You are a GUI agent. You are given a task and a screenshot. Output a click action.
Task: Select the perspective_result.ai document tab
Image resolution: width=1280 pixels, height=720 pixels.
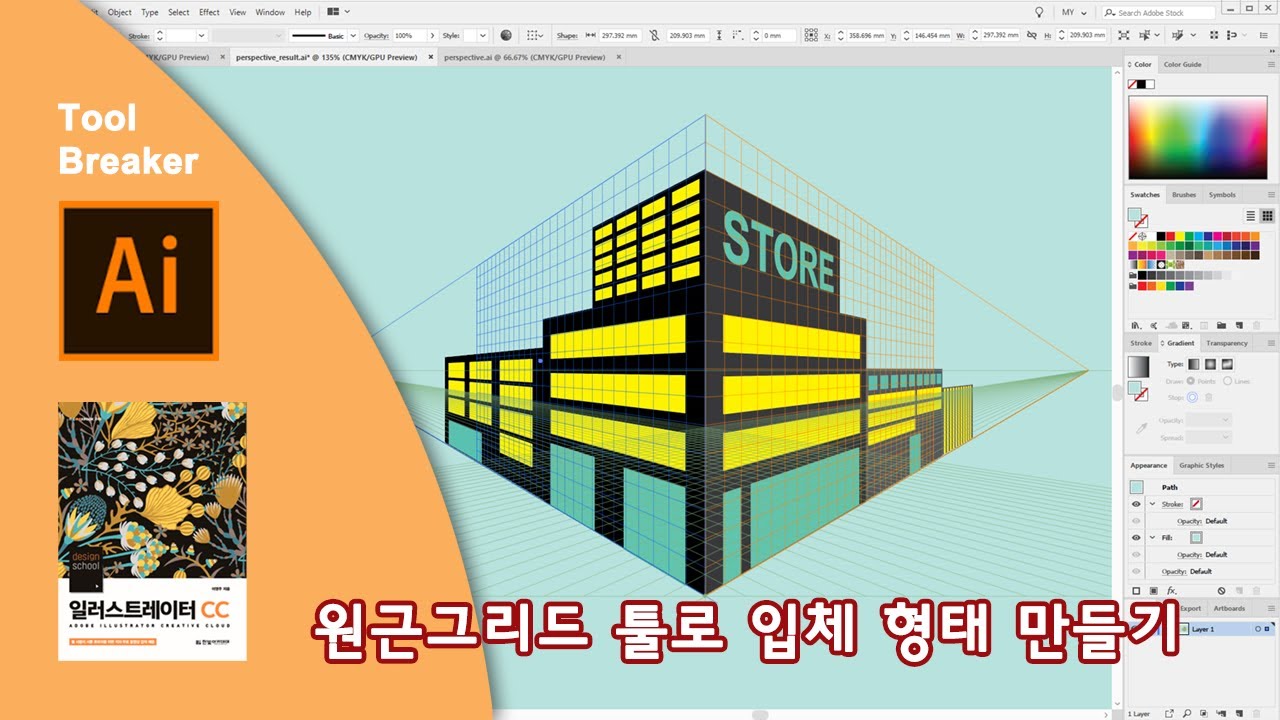[327, 57]
